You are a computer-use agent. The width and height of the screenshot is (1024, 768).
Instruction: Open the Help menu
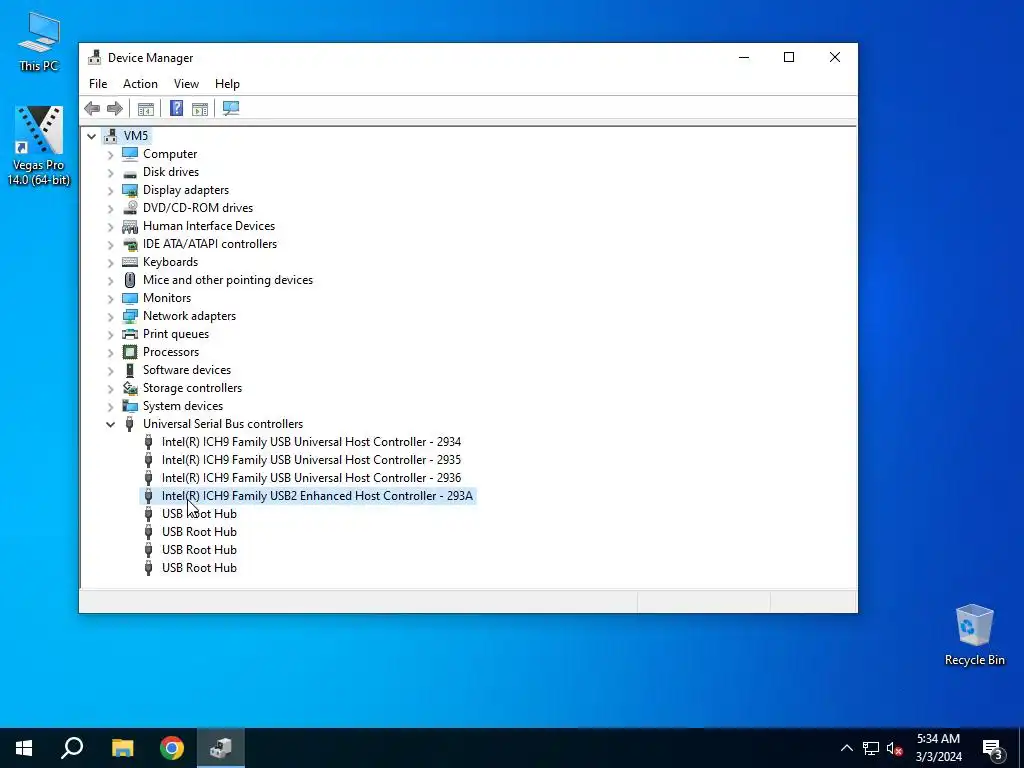(227, 84)
